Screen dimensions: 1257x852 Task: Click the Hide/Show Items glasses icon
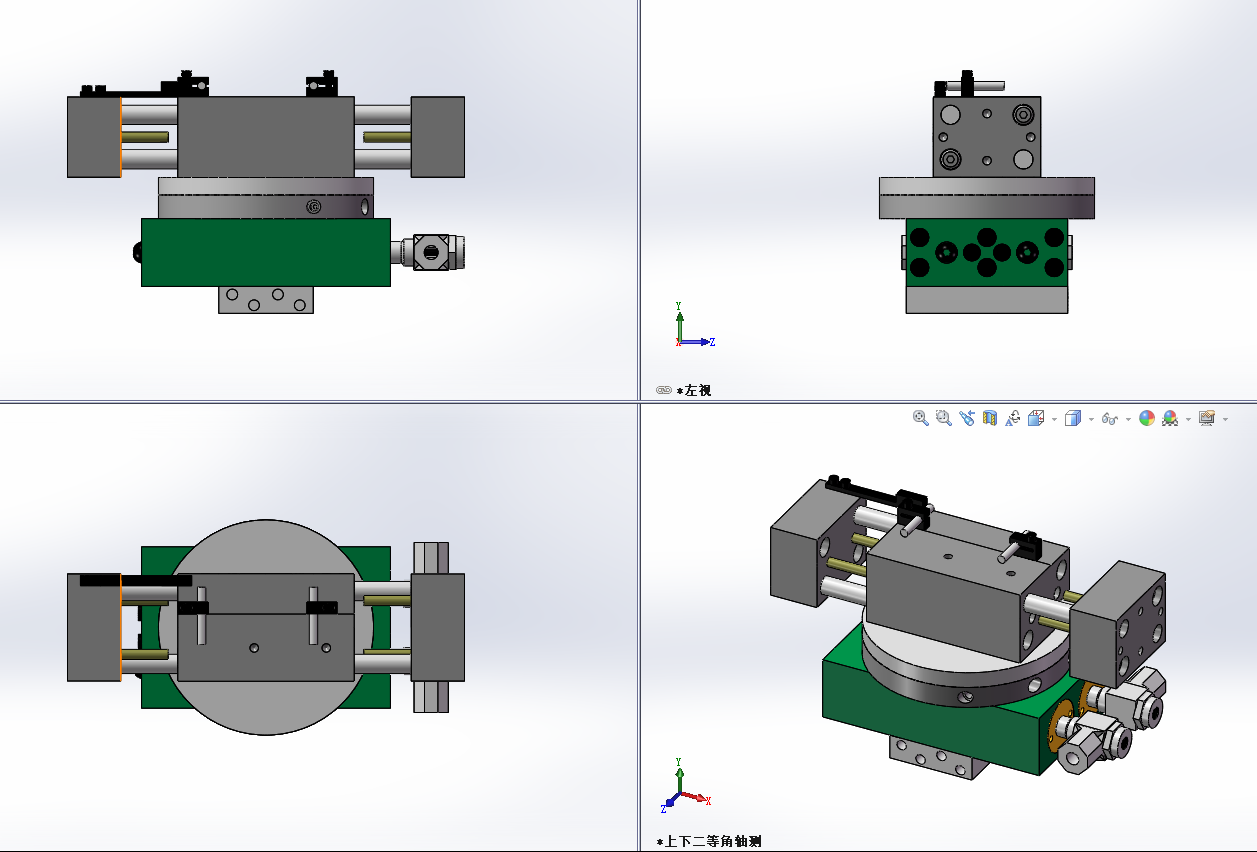click(1109, 419)
